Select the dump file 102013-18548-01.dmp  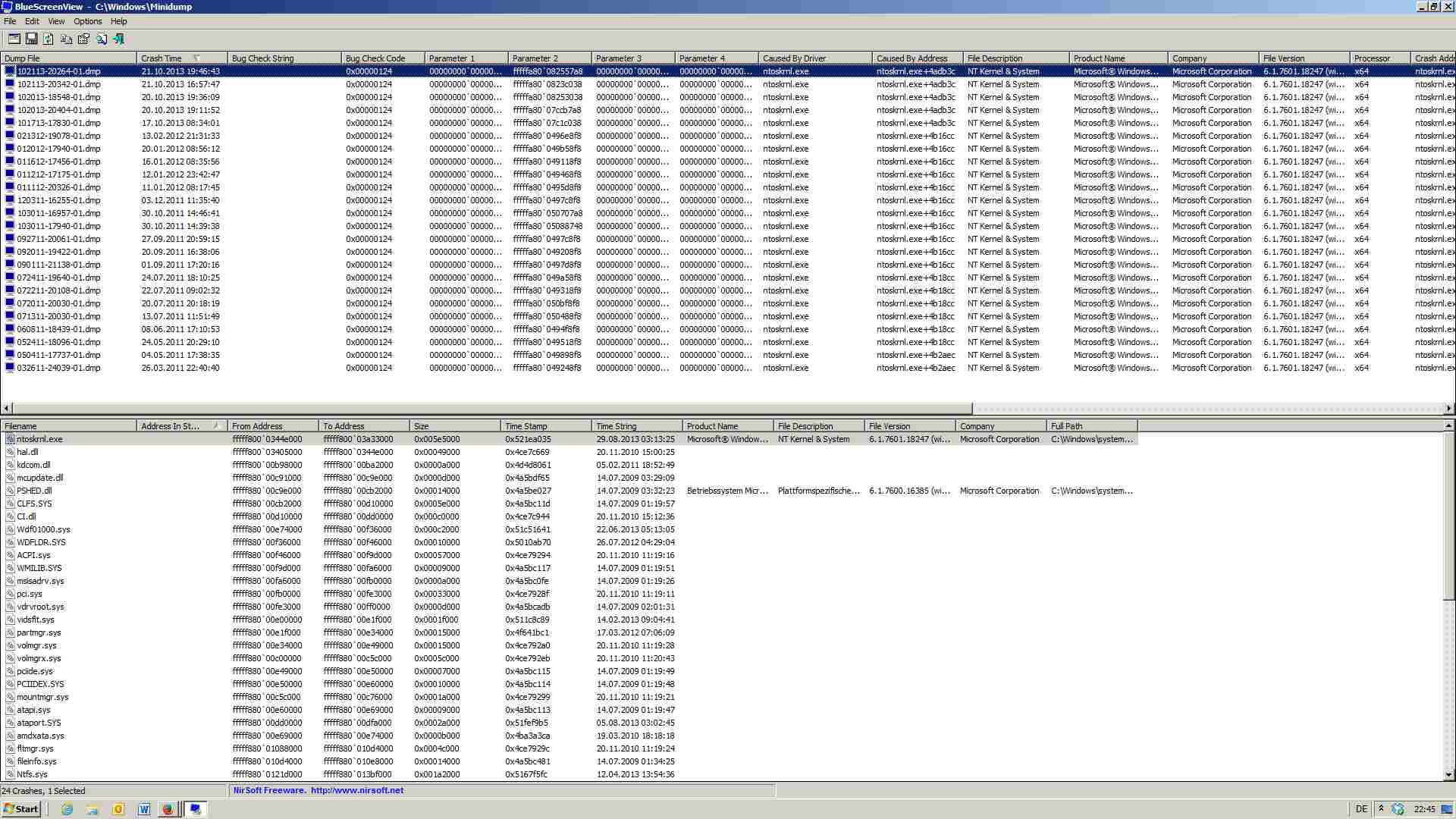click(58, 97)
